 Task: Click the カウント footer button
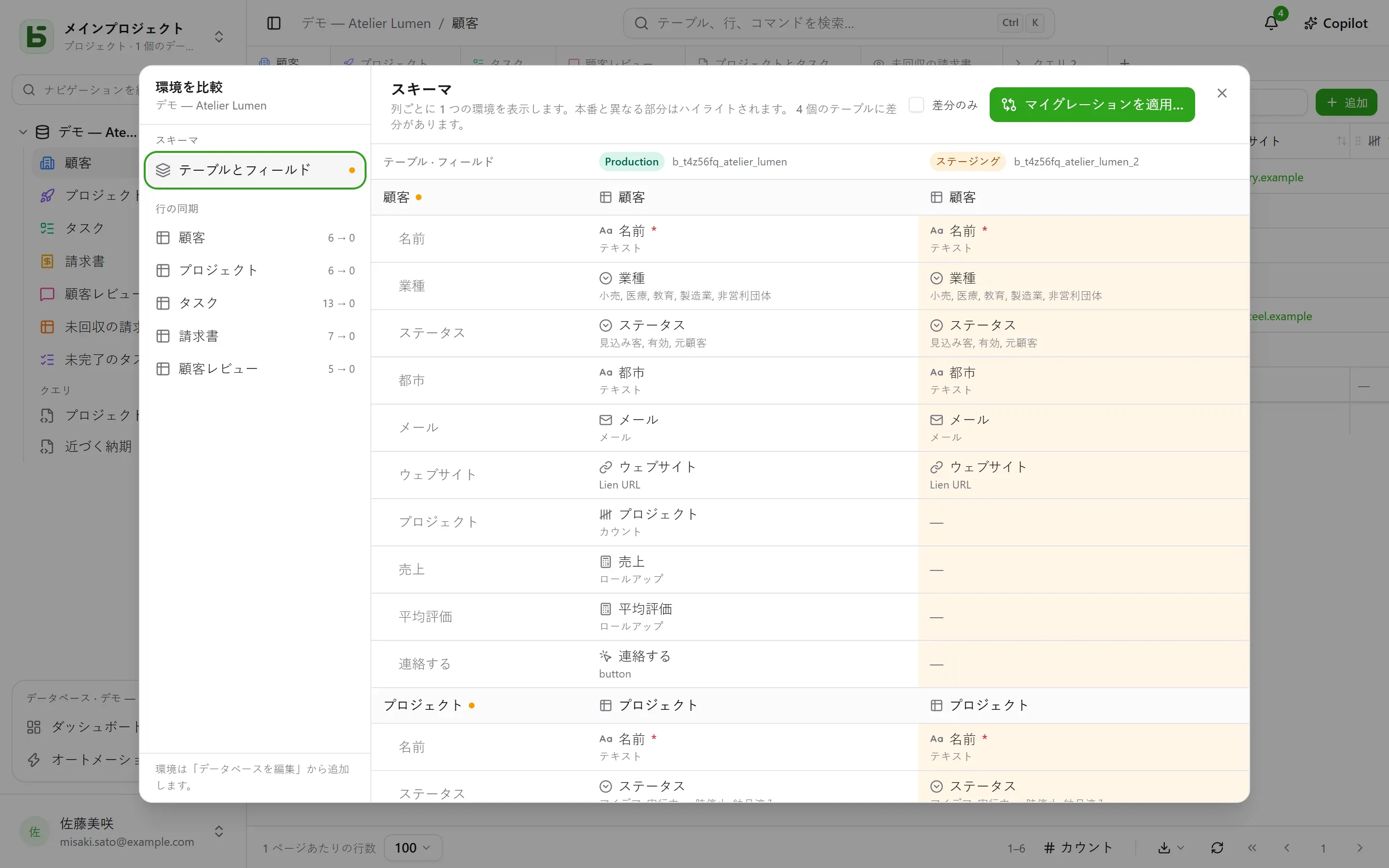coord(1078,847)
